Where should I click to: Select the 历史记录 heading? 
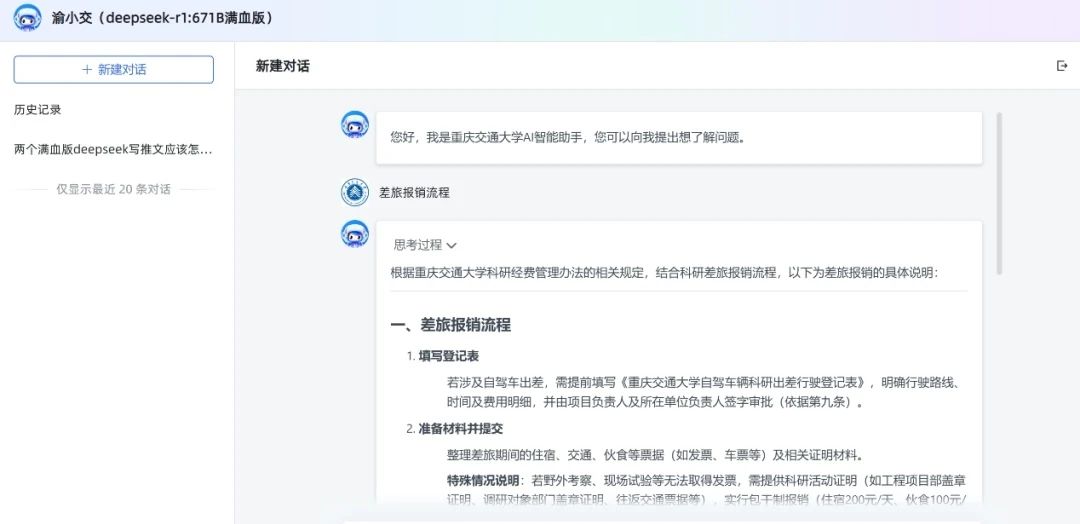pos(38,109)
